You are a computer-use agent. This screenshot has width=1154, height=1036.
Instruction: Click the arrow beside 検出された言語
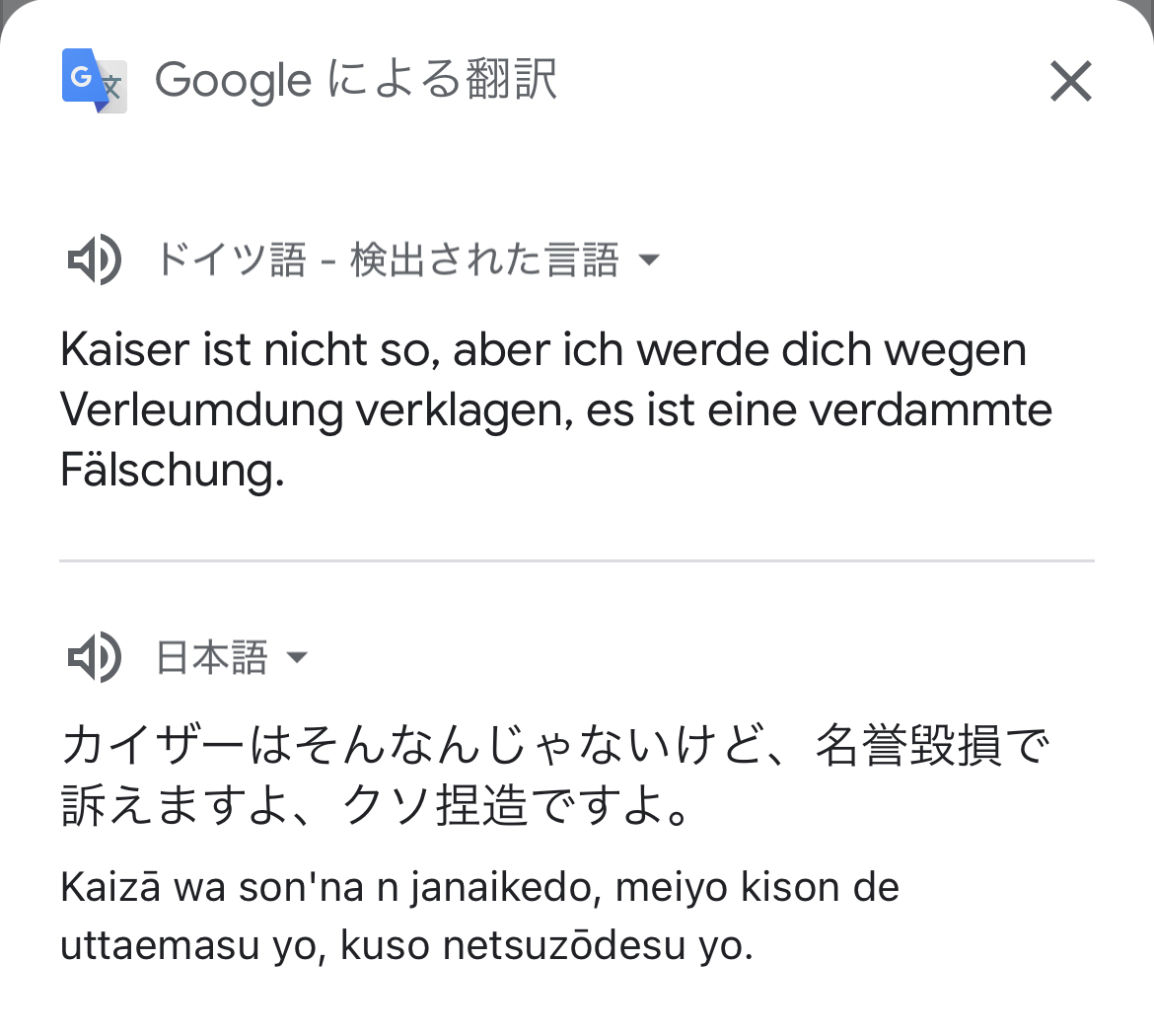[x=648, y=260]
